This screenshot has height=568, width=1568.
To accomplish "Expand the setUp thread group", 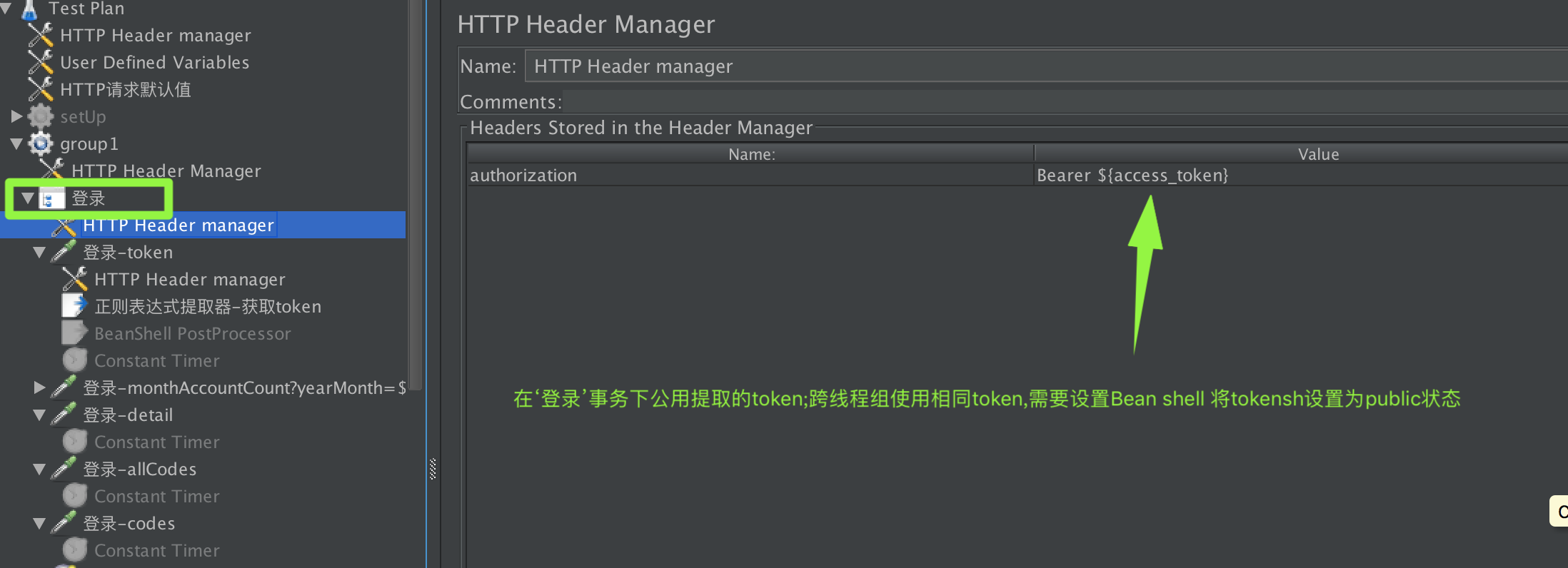I will (x=16, y=116).
